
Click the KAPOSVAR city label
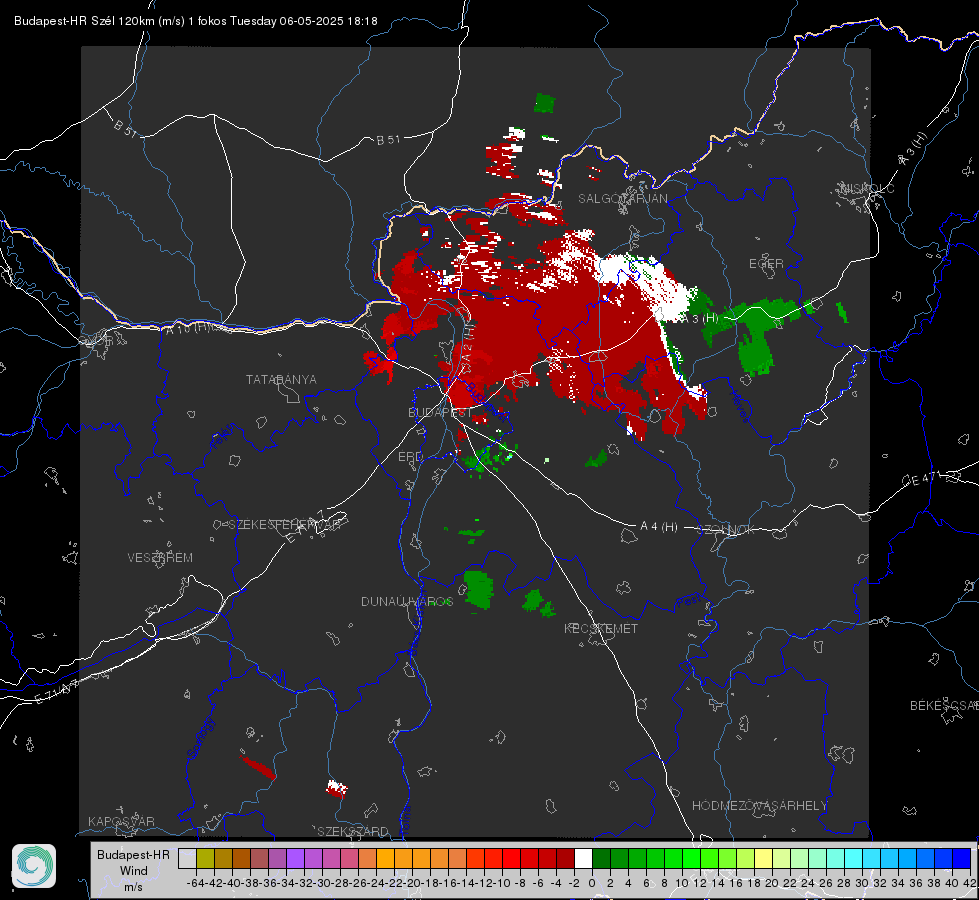pos(121,821)
